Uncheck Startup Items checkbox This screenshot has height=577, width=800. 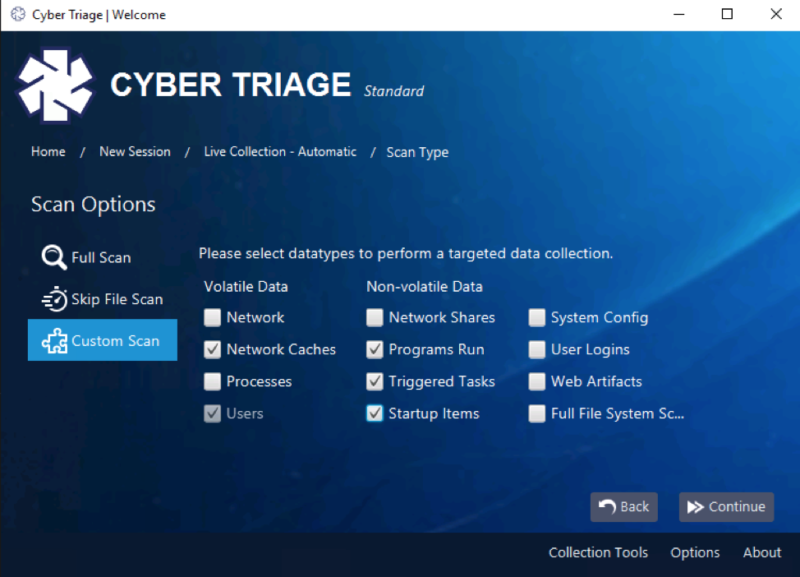374,414
